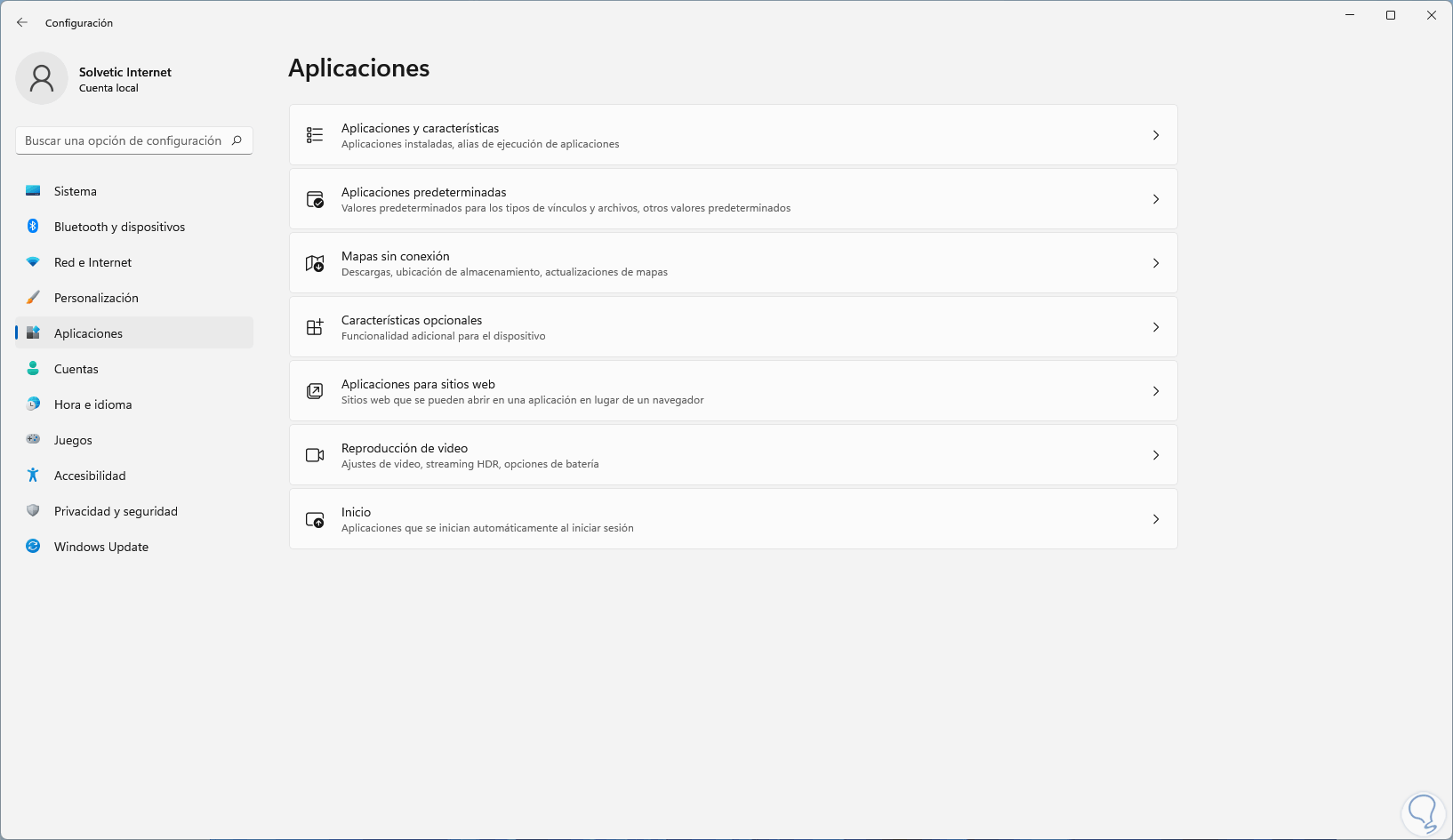Open Hora e idioma section
This screenshot has width=1453, height=840.
[92, 404]
